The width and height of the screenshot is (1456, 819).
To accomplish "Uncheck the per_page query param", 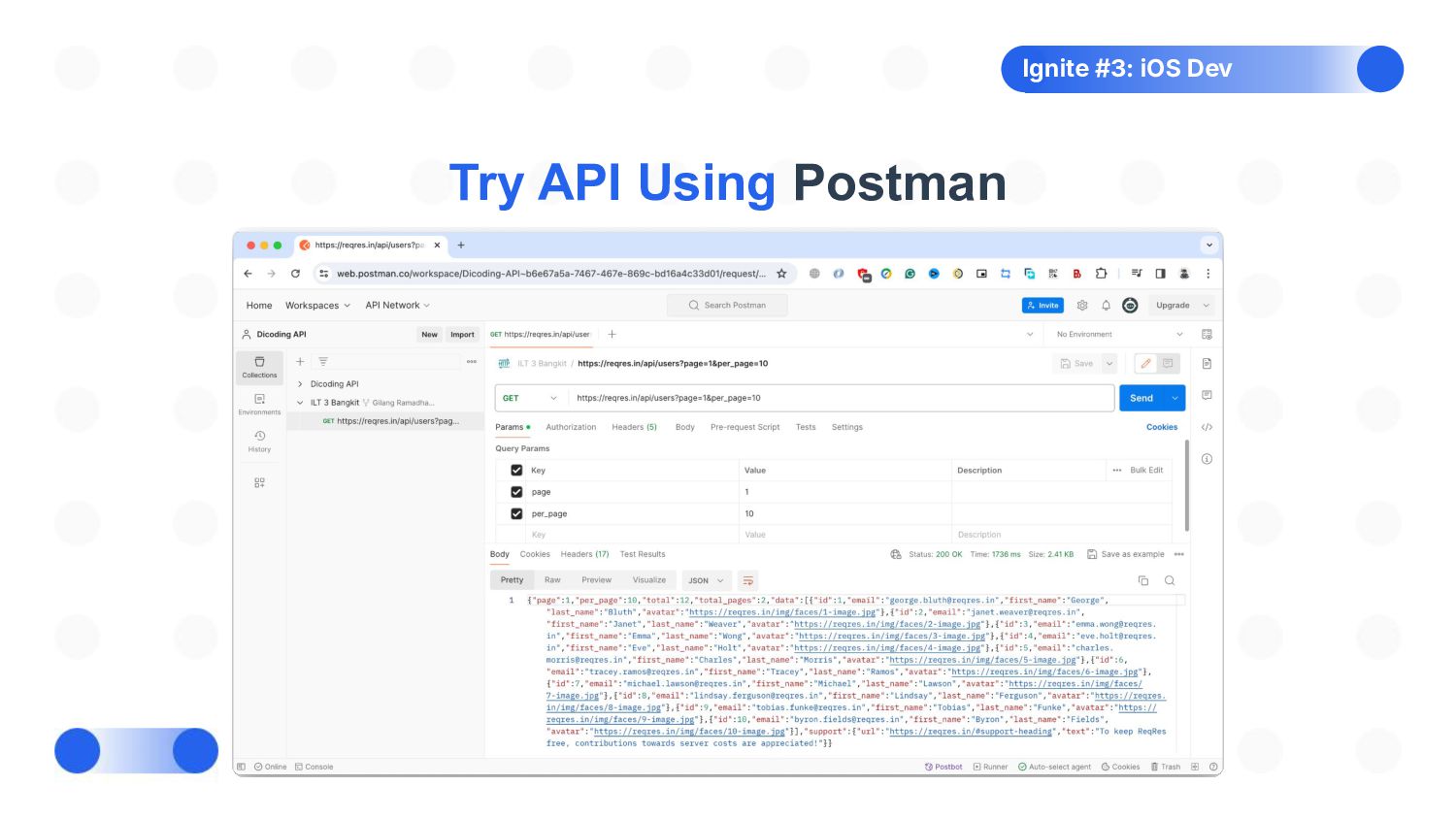I will (516, 513).
